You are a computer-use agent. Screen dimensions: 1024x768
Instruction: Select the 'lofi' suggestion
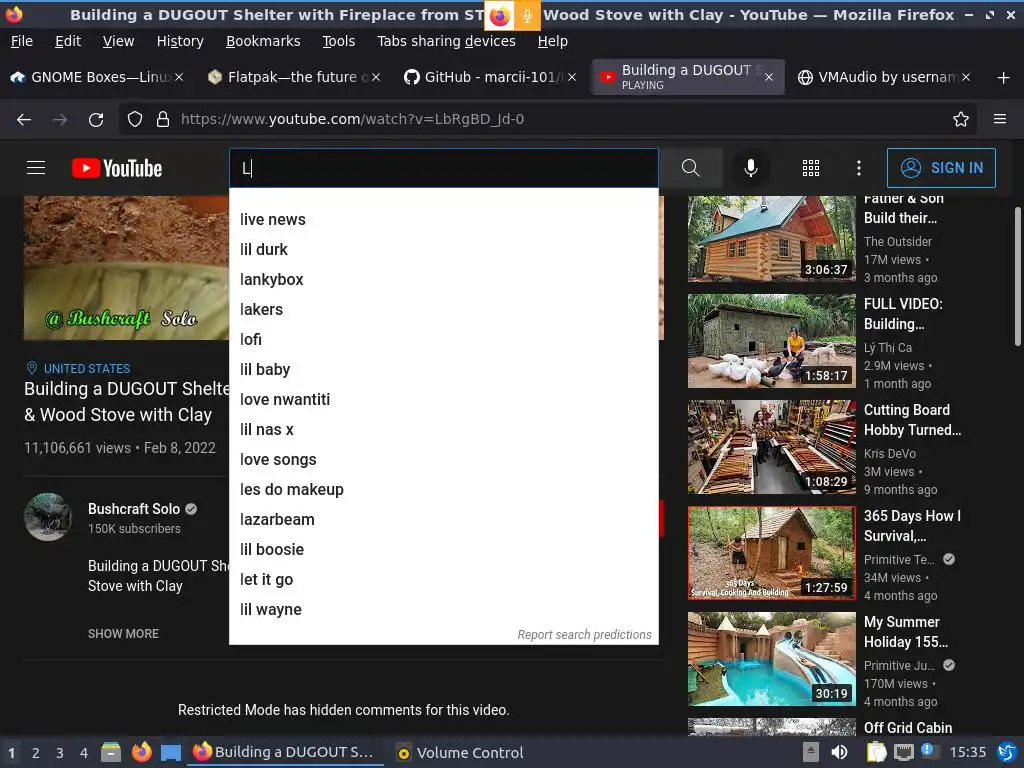click(443, 340)
